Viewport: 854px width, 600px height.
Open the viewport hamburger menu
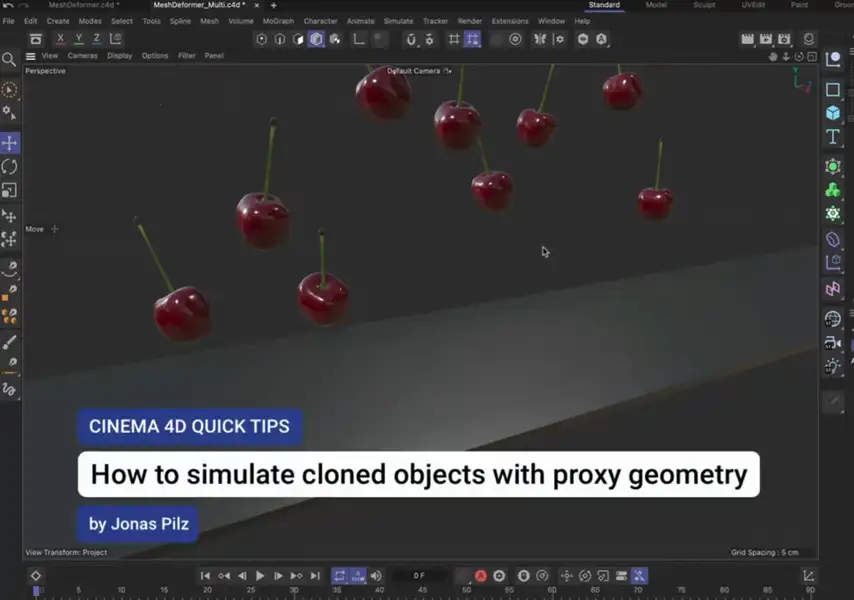click(x=30, y=56)
